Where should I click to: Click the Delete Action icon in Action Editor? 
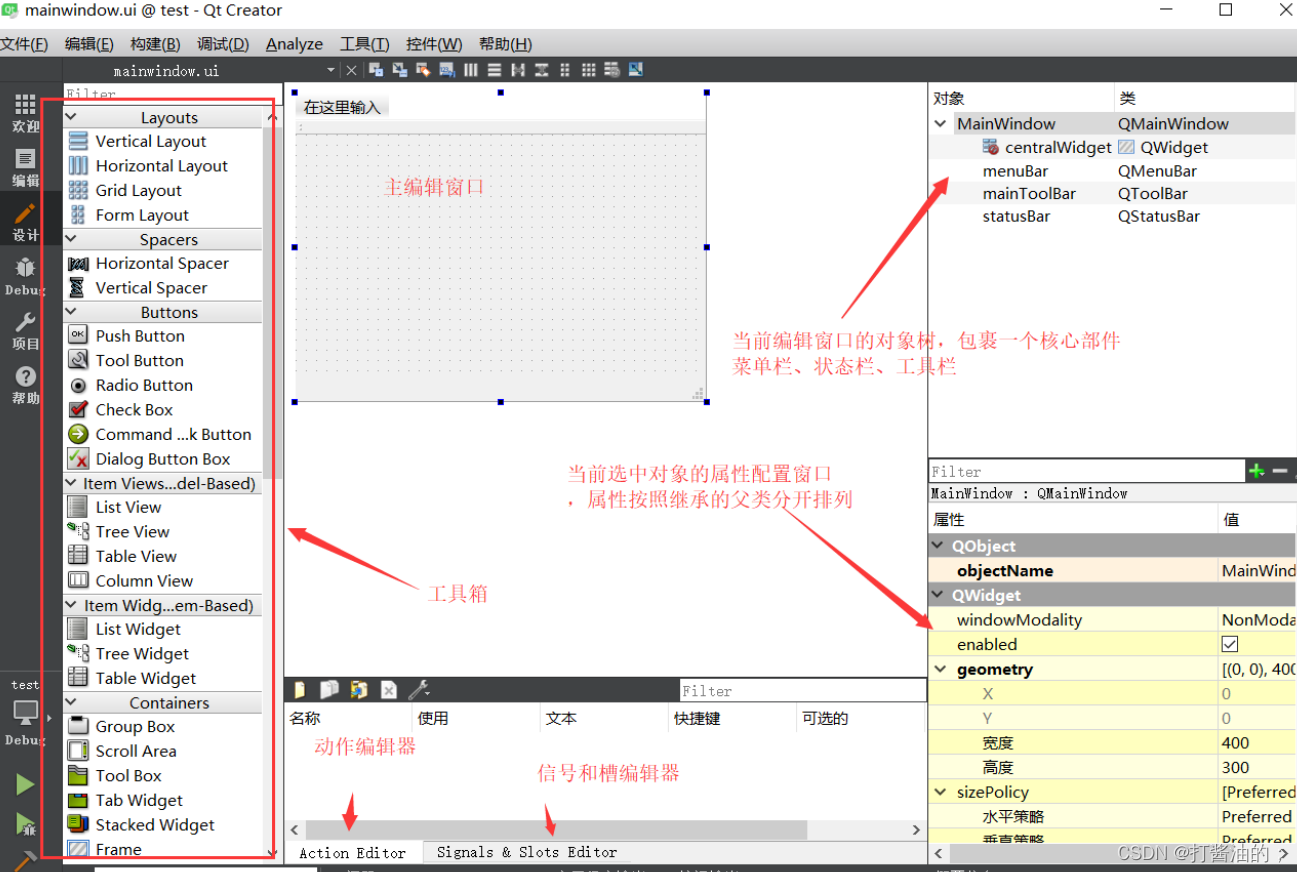(x=388, y=690)
